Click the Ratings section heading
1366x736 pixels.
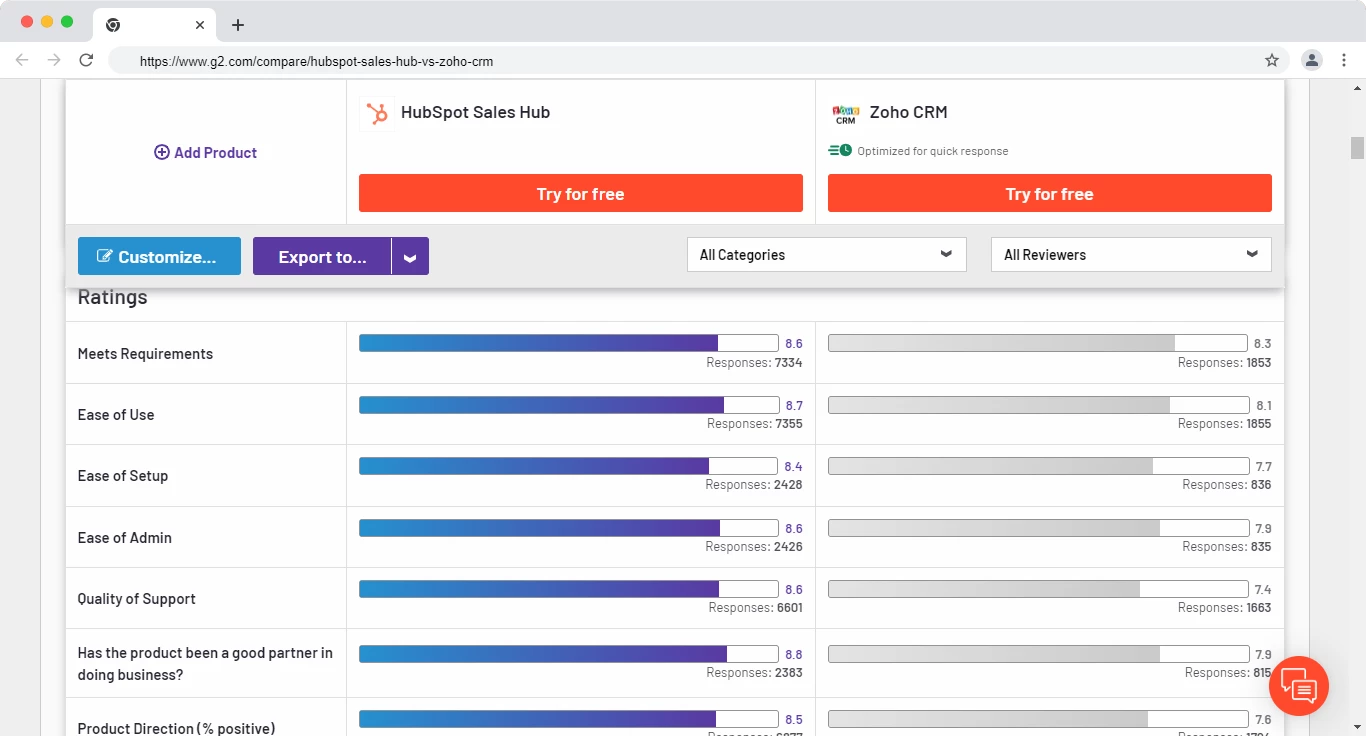113,297
